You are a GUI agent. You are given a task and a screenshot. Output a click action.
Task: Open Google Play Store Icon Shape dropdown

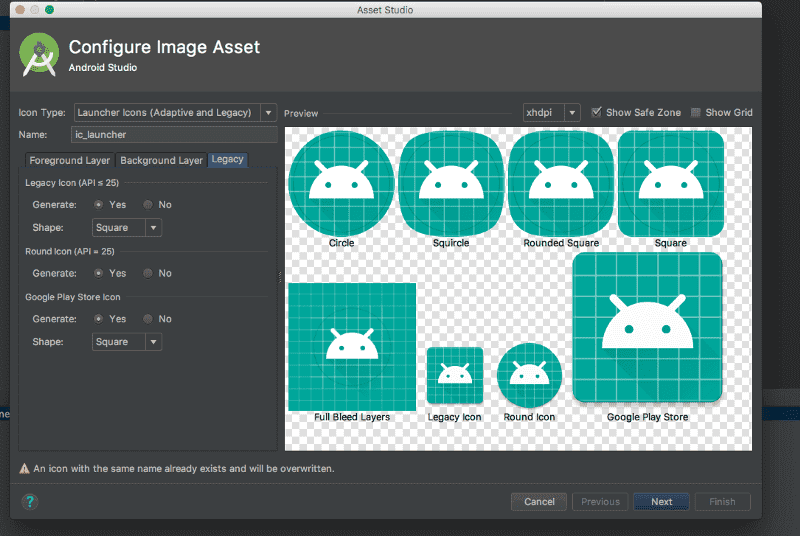(x=127, y=342)
